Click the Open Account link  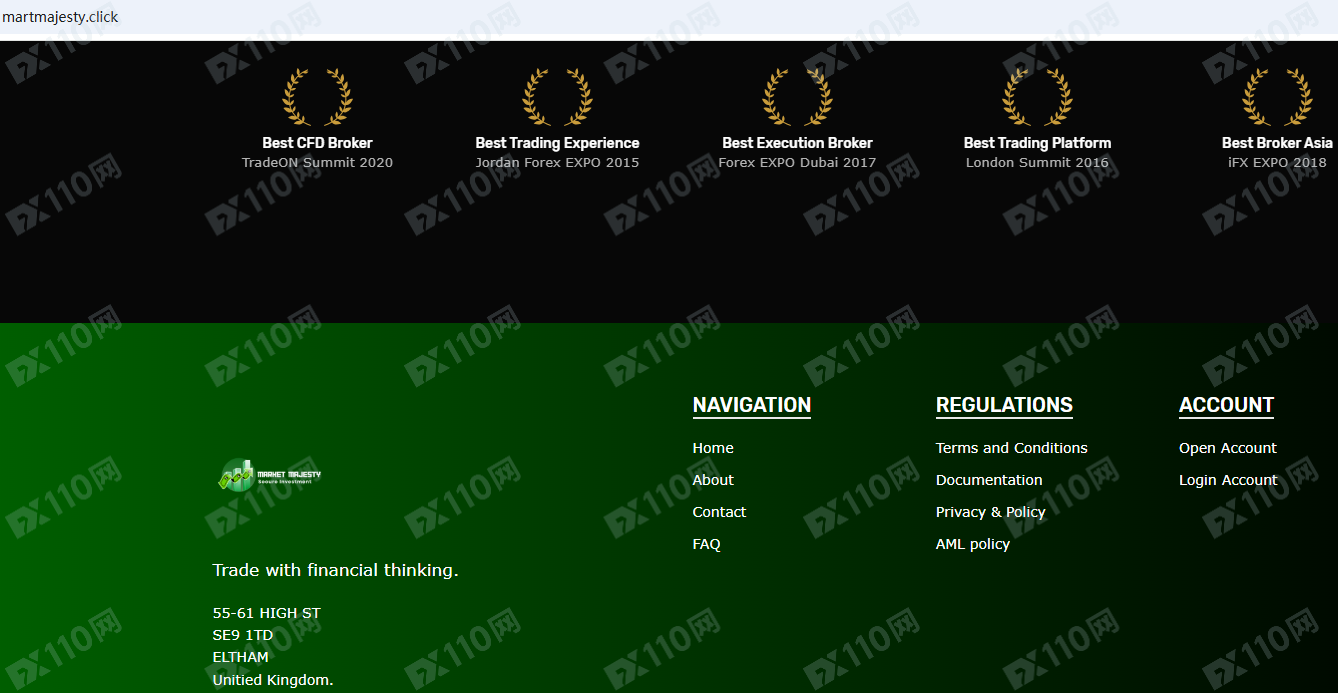click(x=1227, y=448)
